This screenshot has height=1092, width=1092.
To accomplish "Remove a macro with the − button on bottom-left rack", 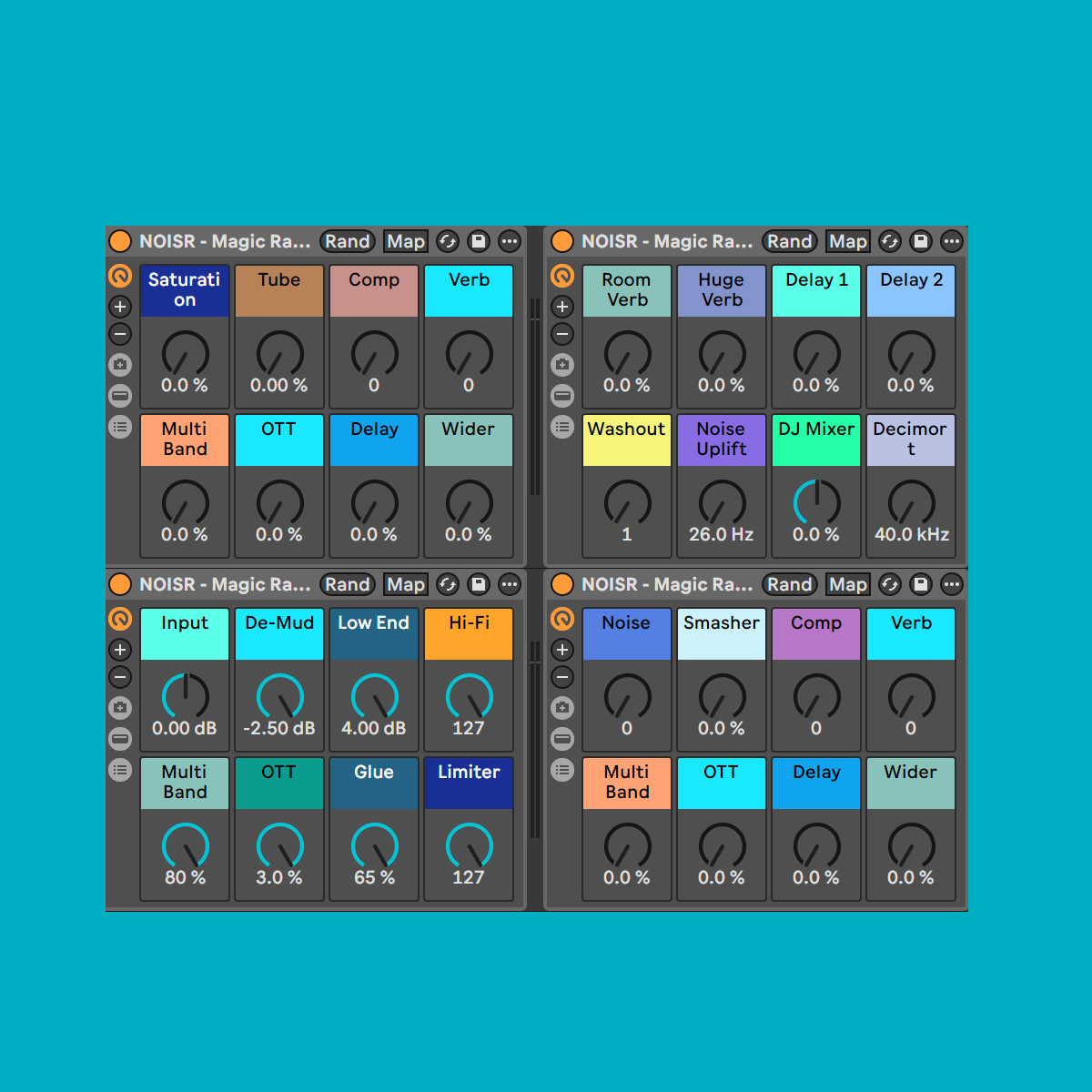I will [119, 678].
